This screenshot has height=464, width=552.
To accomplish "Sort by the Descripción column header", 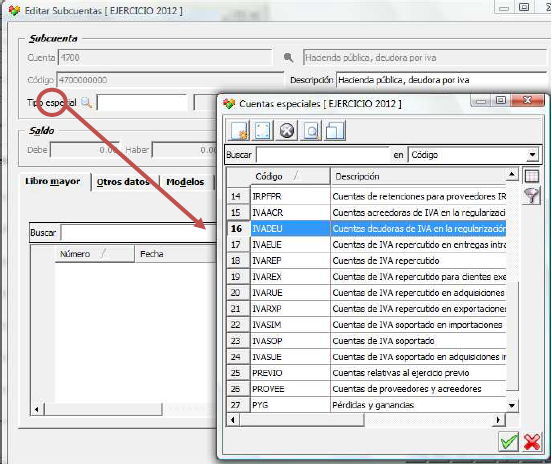I will (418, 176).
